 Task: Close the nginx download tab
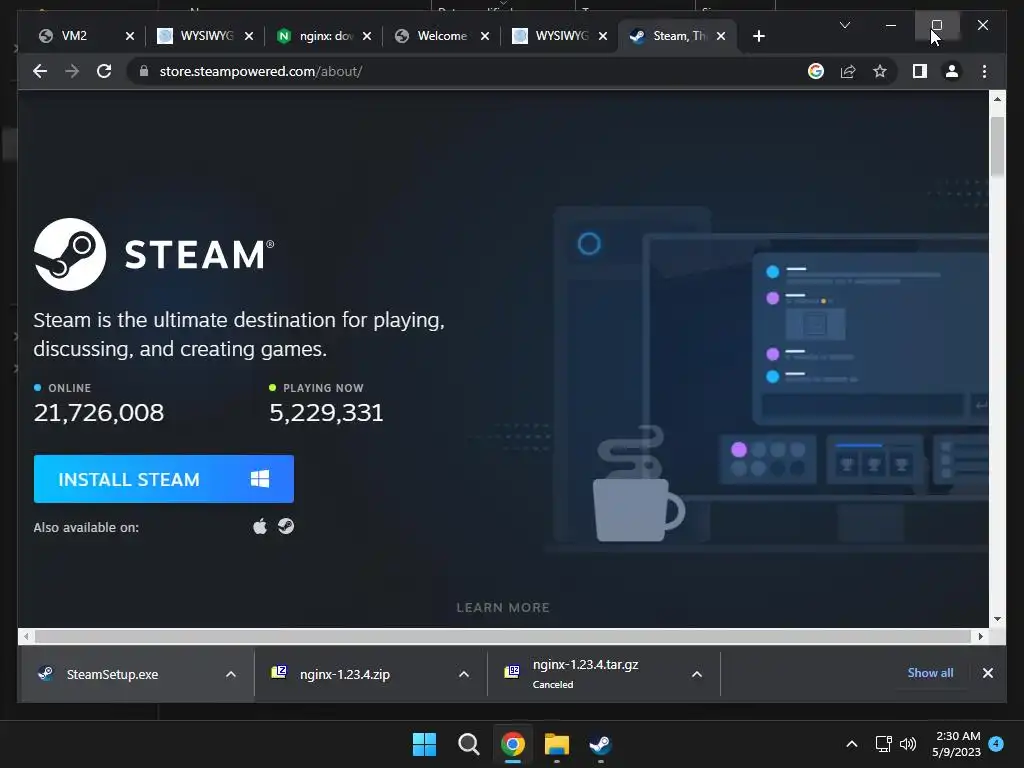pos(367,36)
